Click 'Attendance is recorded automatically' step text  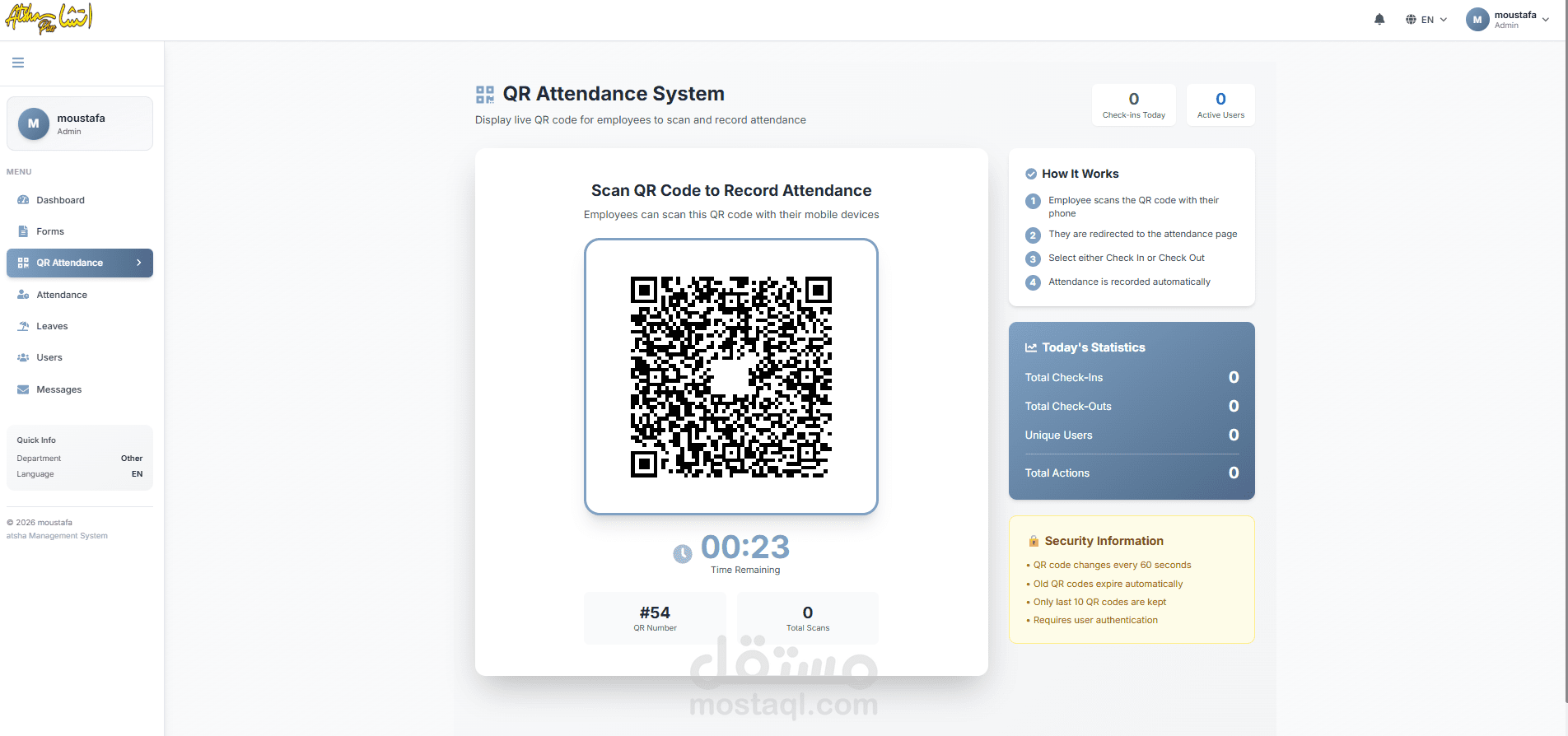pos(1129,282)
